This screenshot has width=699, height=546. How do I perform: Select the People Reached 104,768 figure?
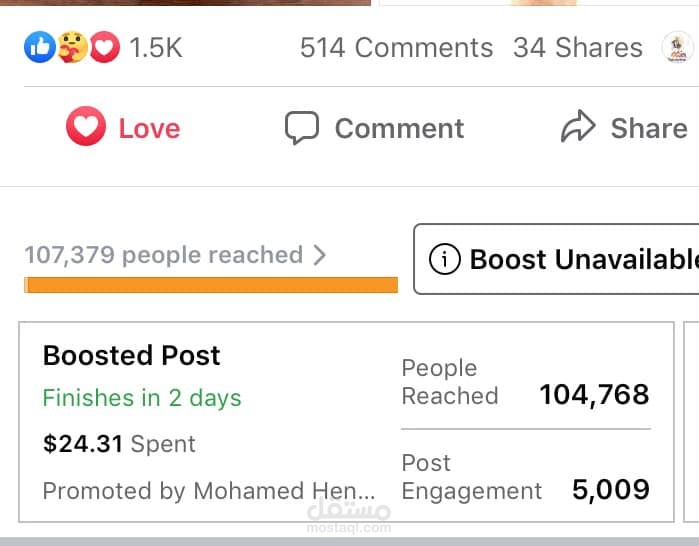(594, 395)
